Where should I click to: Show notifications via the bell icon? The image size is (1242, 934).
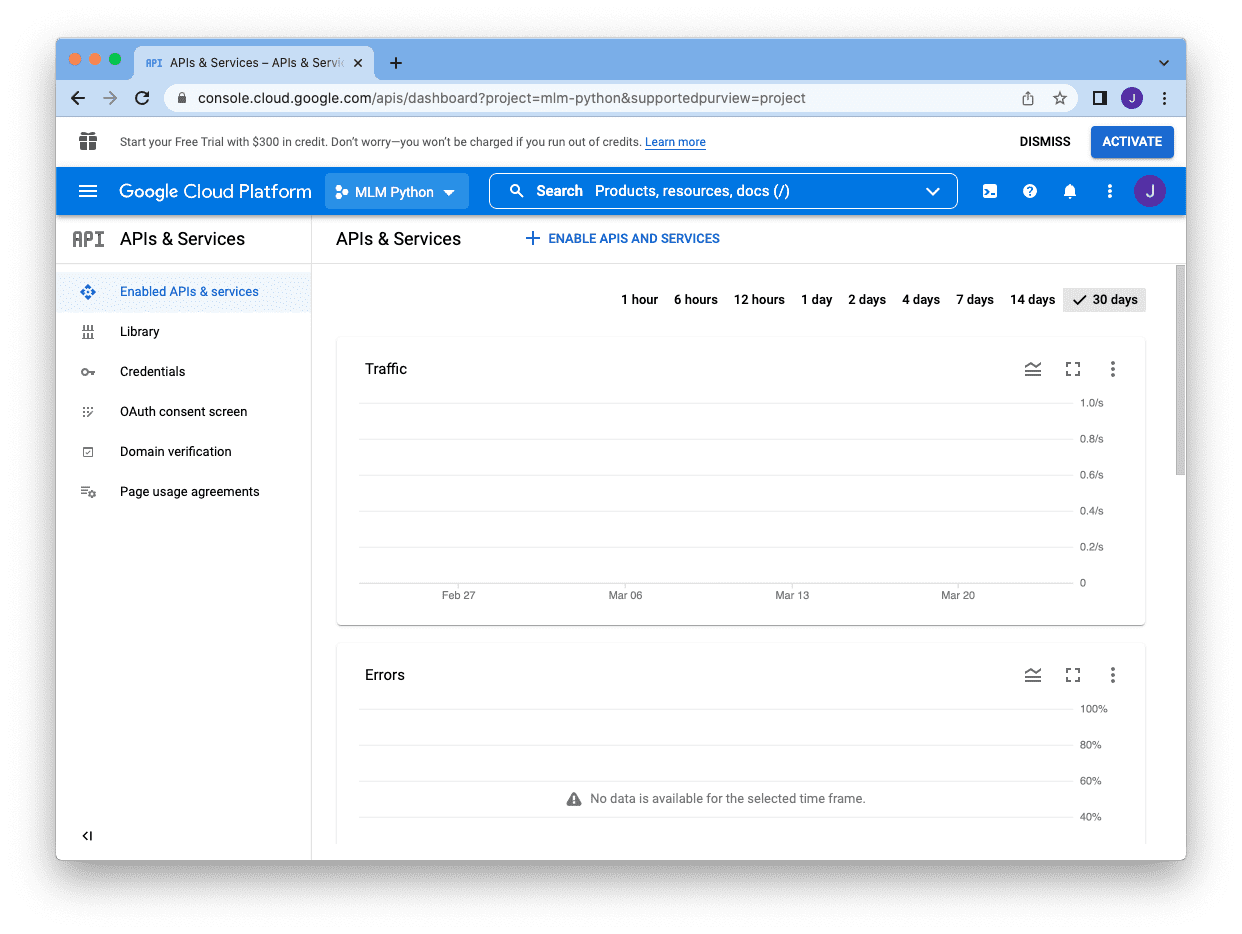coord(1070,191)
